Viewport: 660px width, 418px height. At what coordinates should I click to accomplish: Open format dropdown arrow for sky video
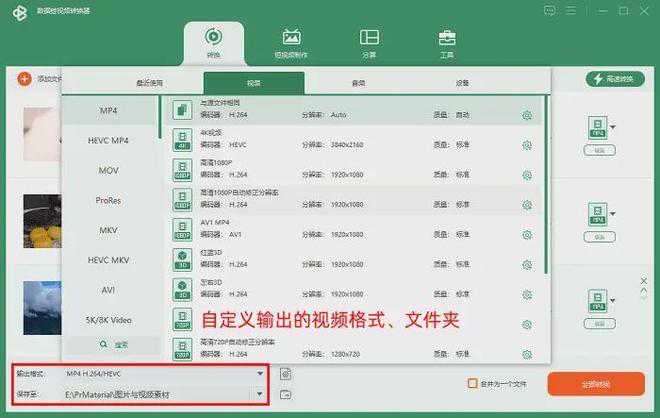(x=613, y=301)
